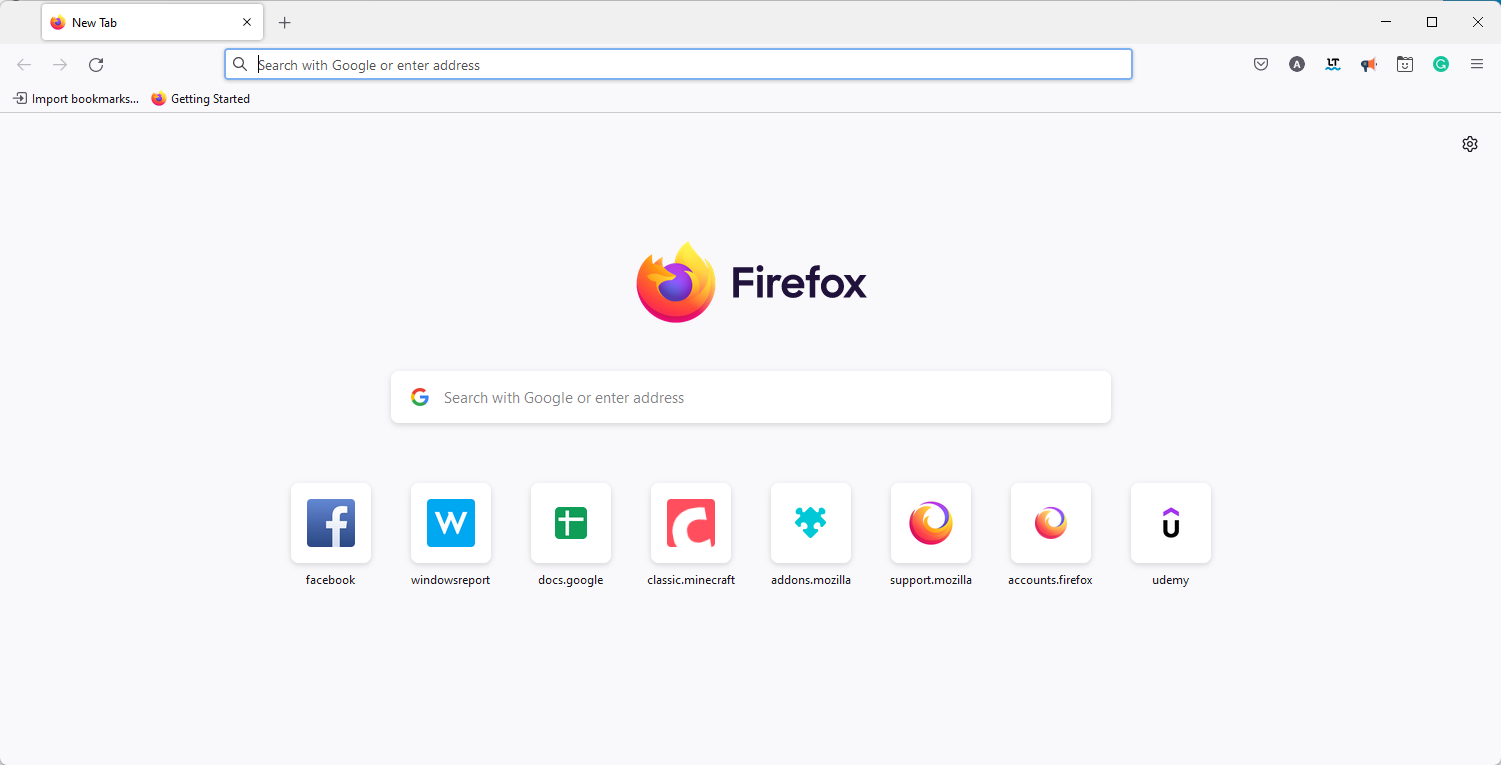Maximize the Firefox window

1432,22
